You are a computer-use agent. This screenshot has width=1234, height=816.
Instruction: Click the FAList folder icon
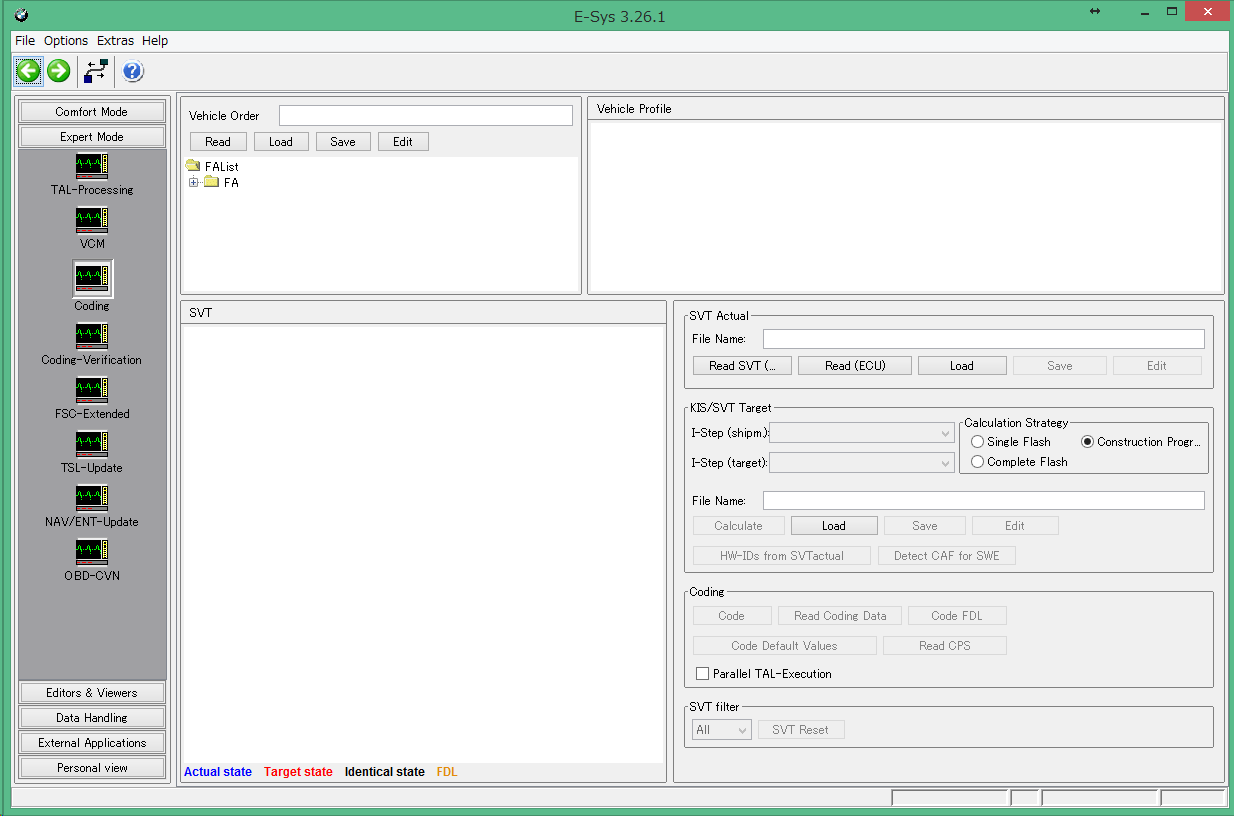pos(194,166)
